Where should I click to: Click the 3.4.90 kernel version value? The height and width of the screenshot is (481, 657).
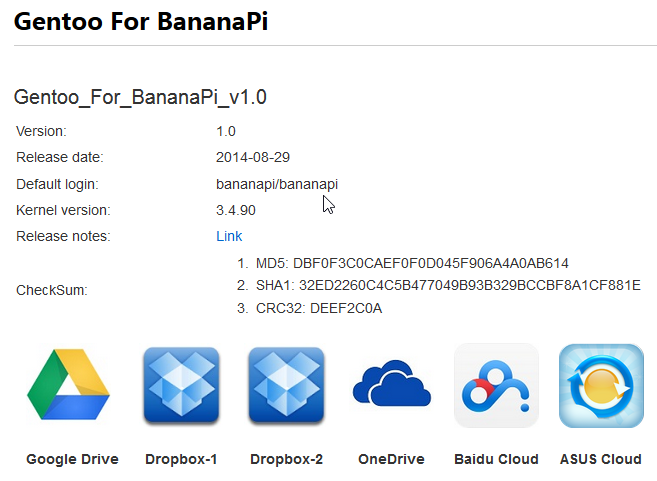point(233,211)
